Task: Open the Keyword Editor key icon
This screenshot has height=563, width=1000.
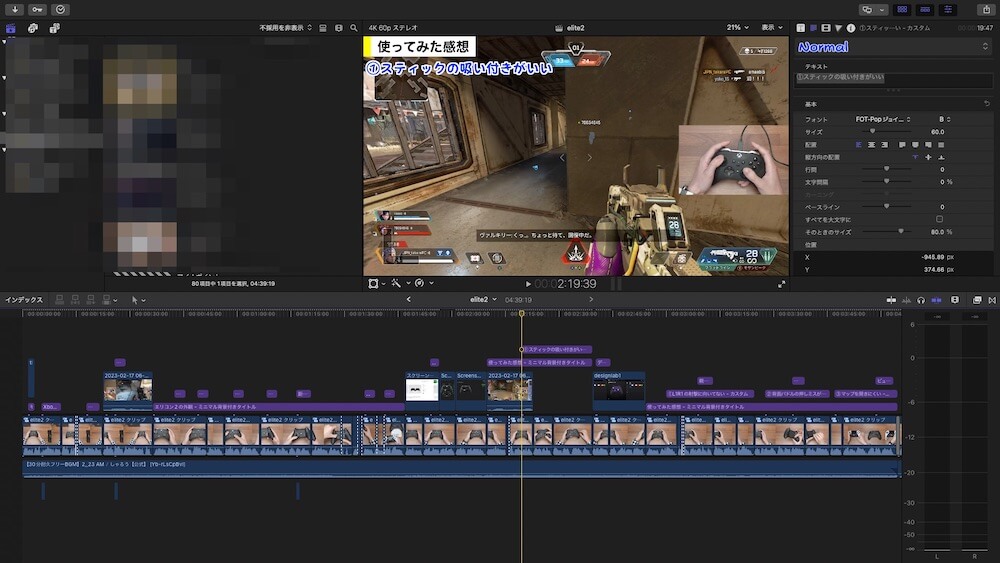Action: (x=37, y=10)
